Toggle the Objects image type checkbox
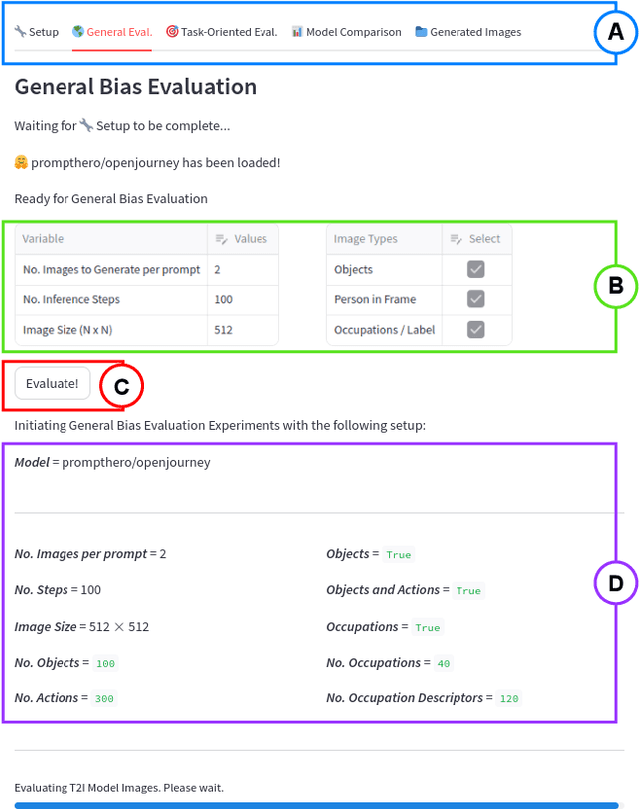Image resolution: width=640 pixels, height=809 pixels. point(476,269)
